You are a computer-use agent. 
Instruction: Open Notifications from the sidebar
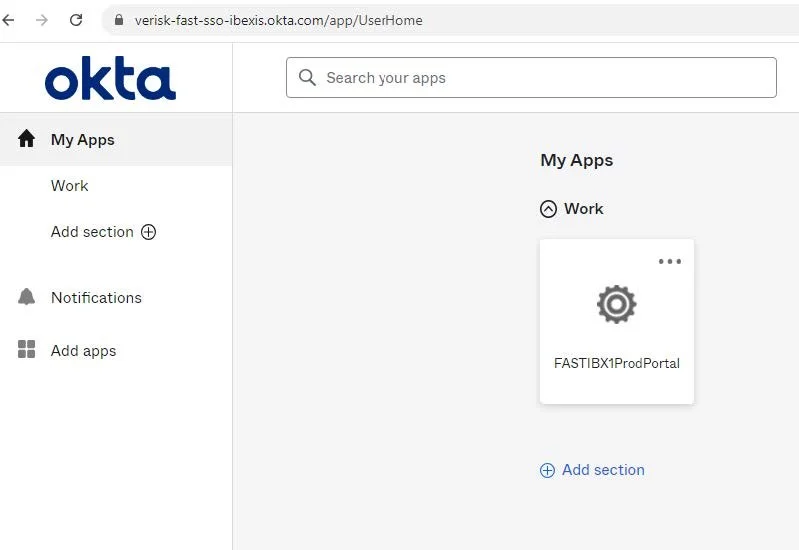coord(96,298)
